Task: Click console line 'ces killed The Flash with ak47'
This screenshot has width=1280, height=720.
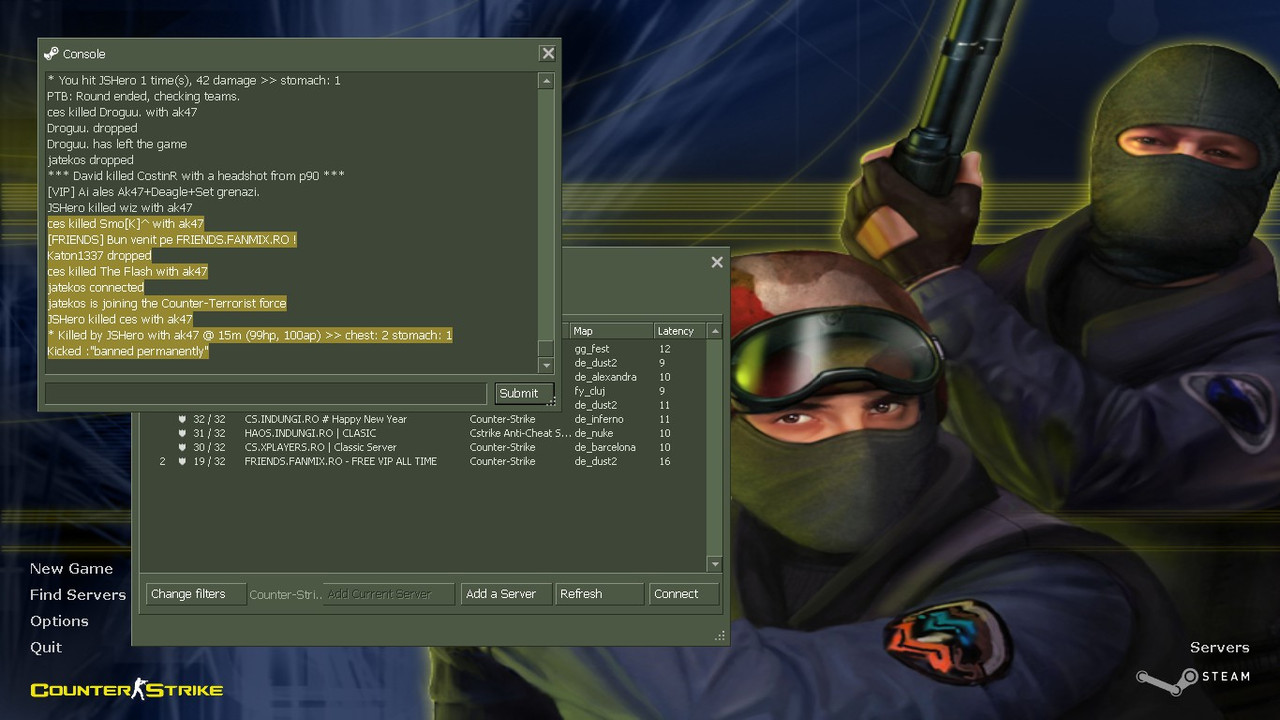Action: click(x=127, y=271)
